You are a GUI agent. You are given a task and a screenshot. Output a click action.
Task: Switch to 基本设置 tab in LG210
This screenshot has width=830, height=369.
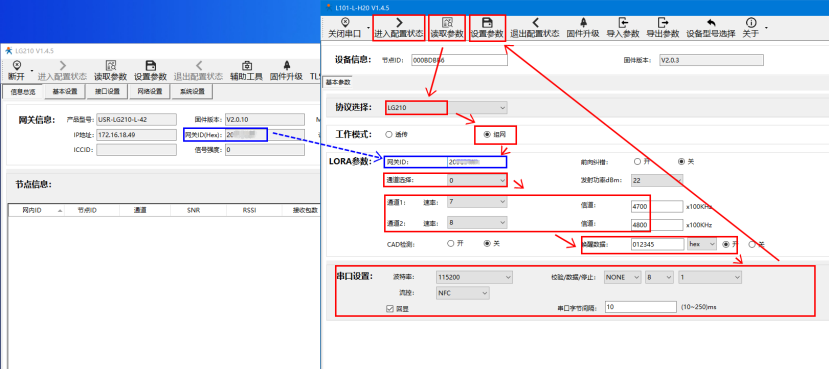(65, 92)
